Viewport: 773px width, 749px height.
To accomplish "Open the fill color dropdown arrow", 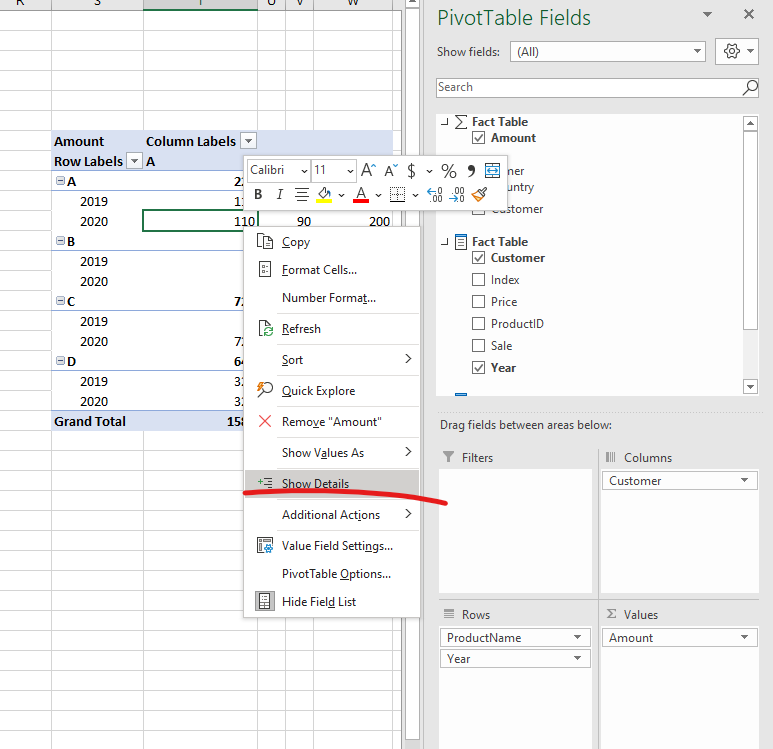I will (x=341, y=195).
